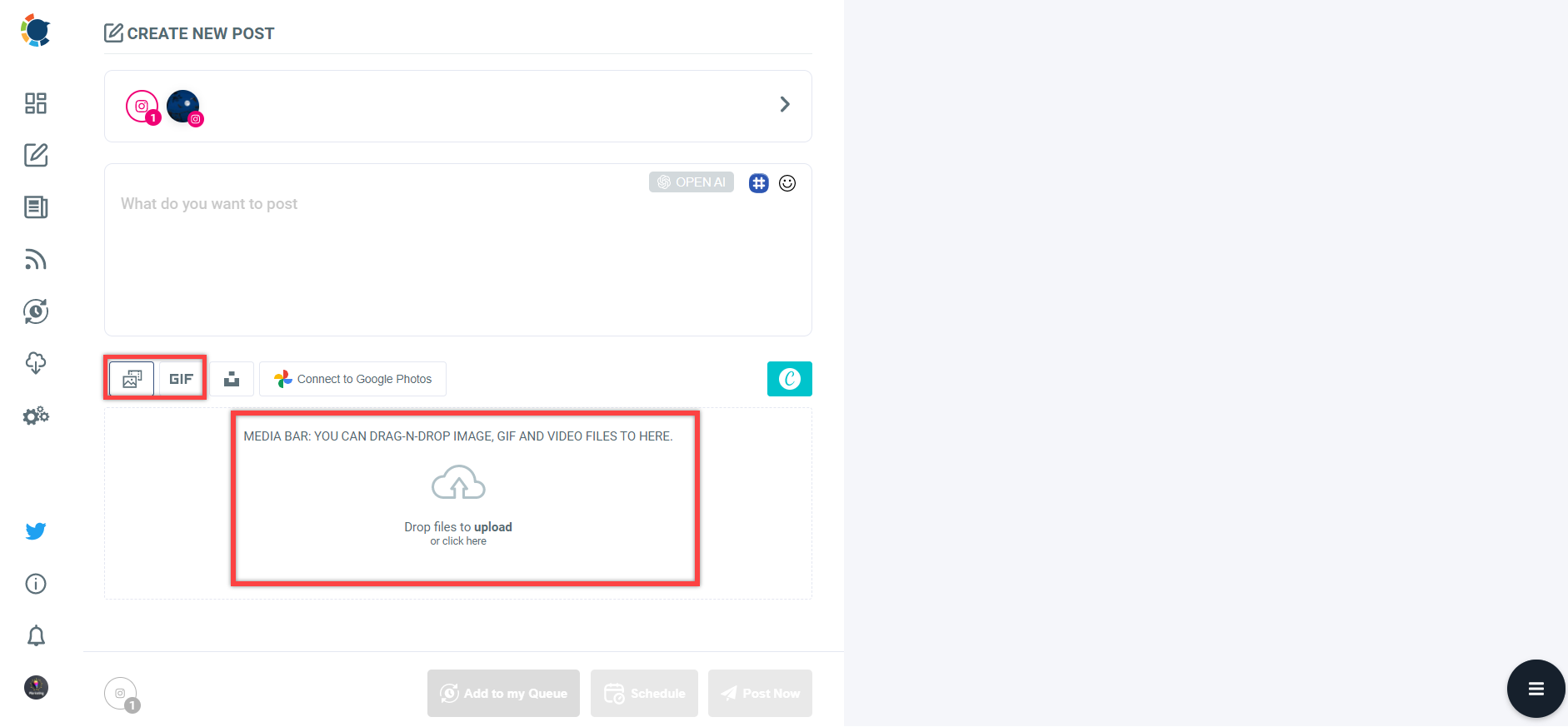Expand the selected accounts chevron
This screenshot has height=727, width=1568.
[784, 104]
